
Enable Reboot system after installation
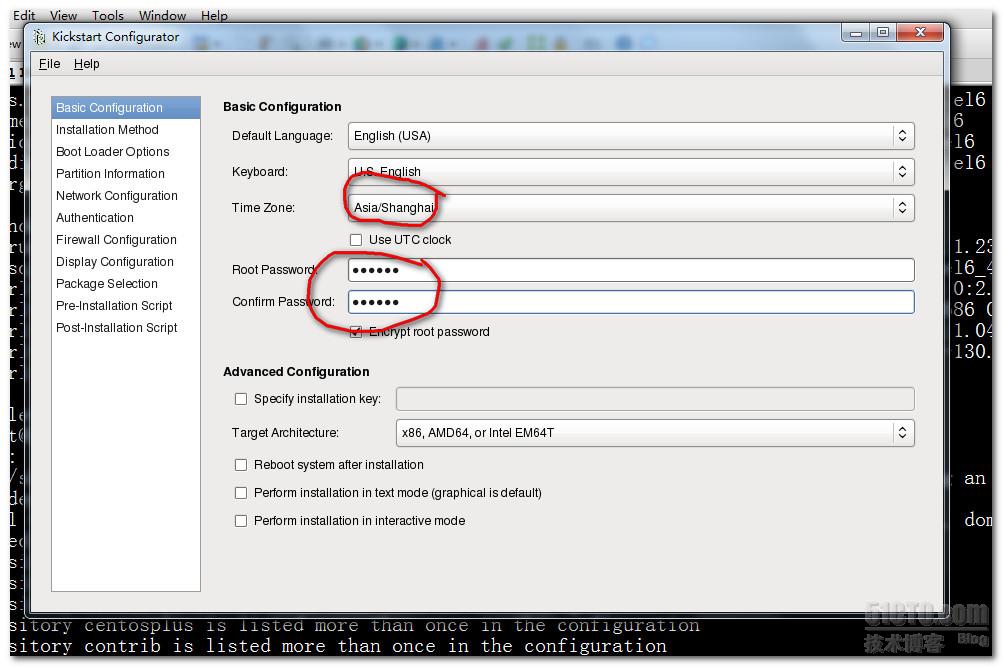click(241, 465)
